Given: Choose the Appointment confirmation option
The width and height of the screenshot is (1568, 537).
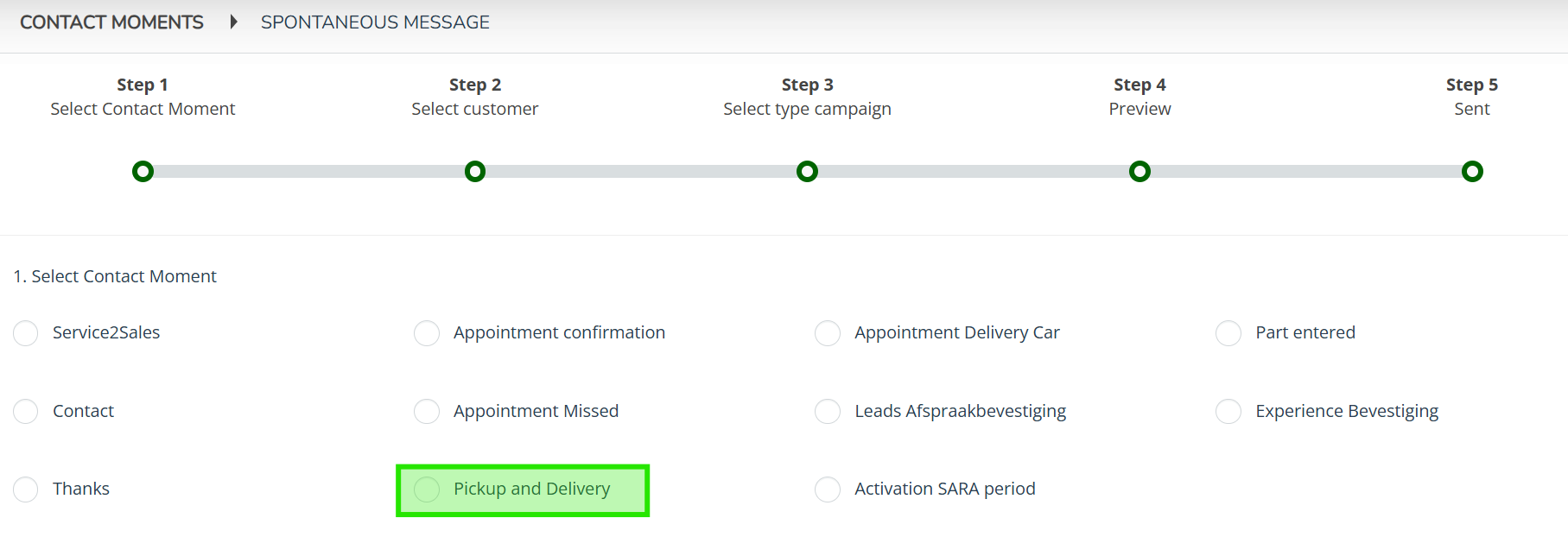Looking at the screenshot, I should [427, 333].
